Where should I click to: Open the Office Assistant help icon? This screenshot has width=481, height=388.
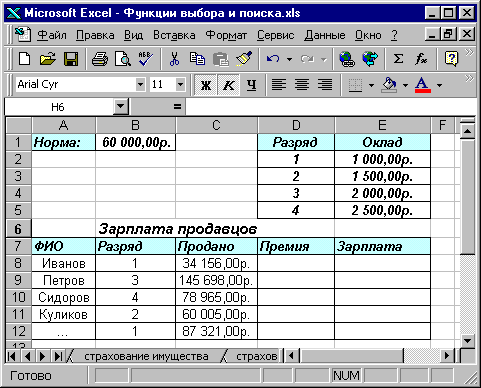451,59
